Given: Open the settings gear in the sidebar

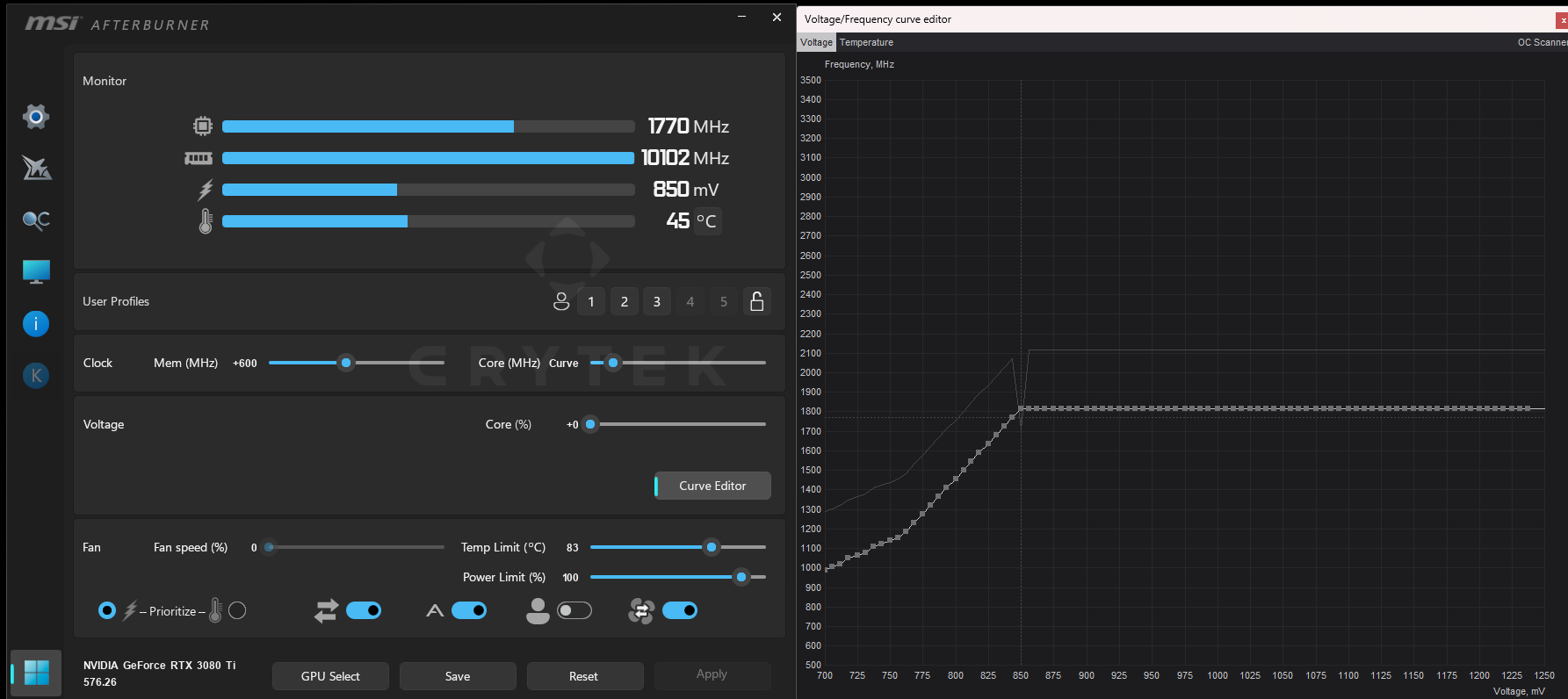Looking at the screenshot, I should point(36,116).
